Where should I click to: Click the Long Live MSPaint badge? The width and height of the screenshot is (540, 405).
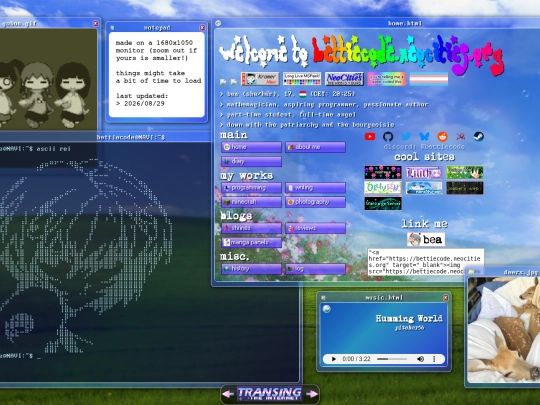pyautogui.click(x=302, y=79)
